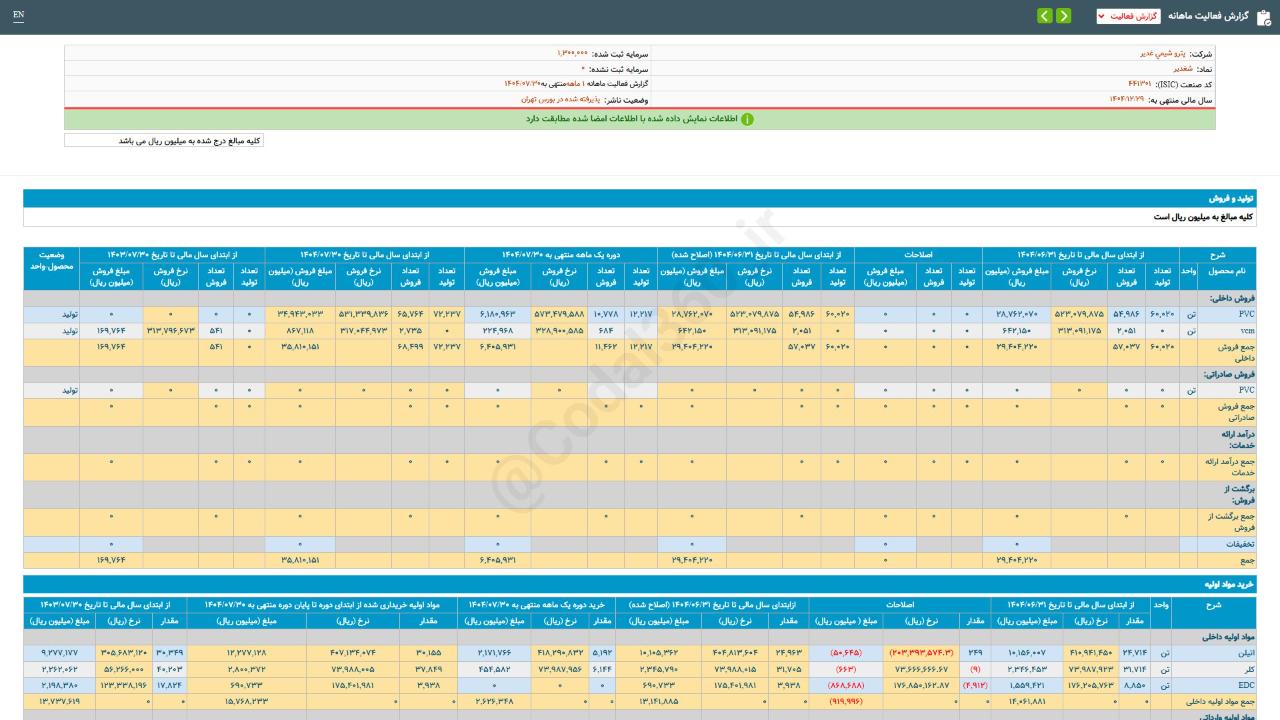The height and width of the screenshot is (720, 1280).
Task: Click the monthly activity report clipboard icon
Action: [1263, 16]
